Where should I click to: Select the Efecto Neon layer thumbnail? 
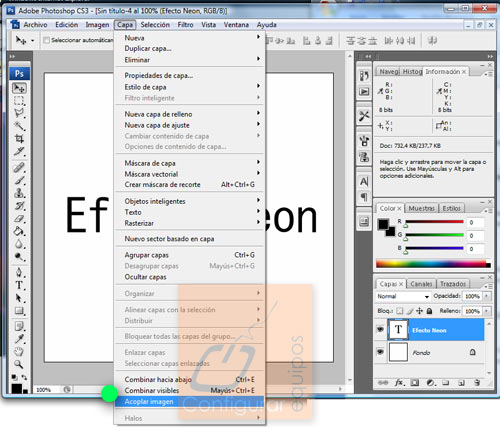[x=398, y=330]
